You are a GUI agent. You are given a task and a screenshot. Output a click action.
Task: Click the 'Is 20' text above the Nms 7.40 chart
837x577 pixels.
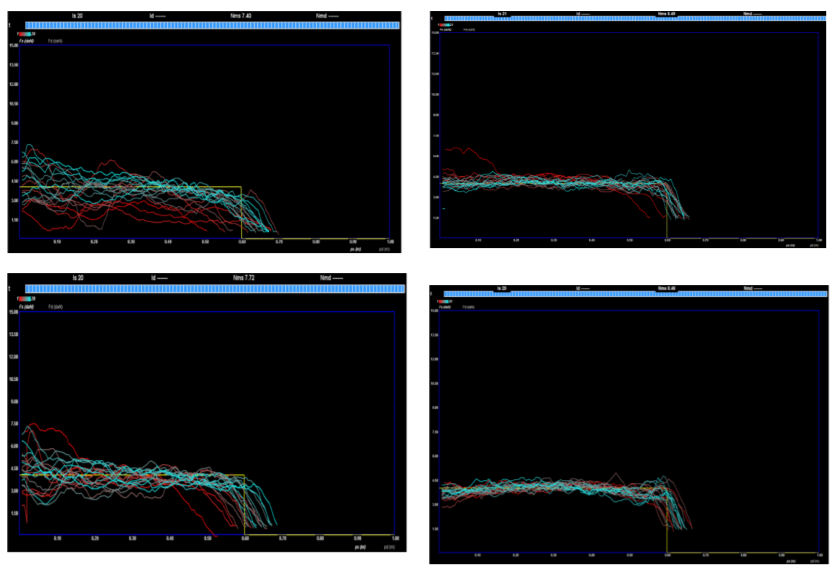77,16
